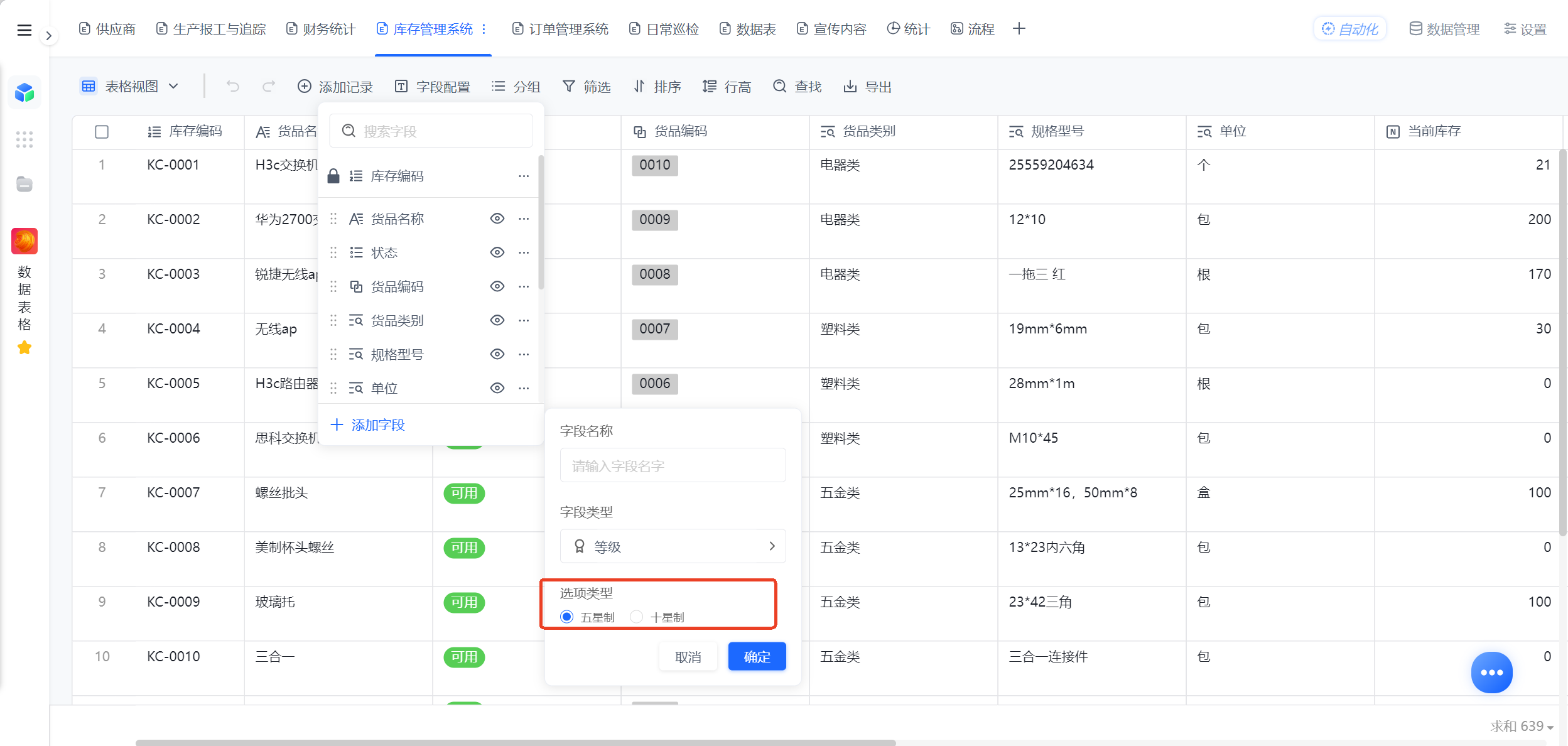The height and width of the screenshot is (746, 1568).
Task: Toggle visibility of 货品类别 field
Action: (497, 320)
